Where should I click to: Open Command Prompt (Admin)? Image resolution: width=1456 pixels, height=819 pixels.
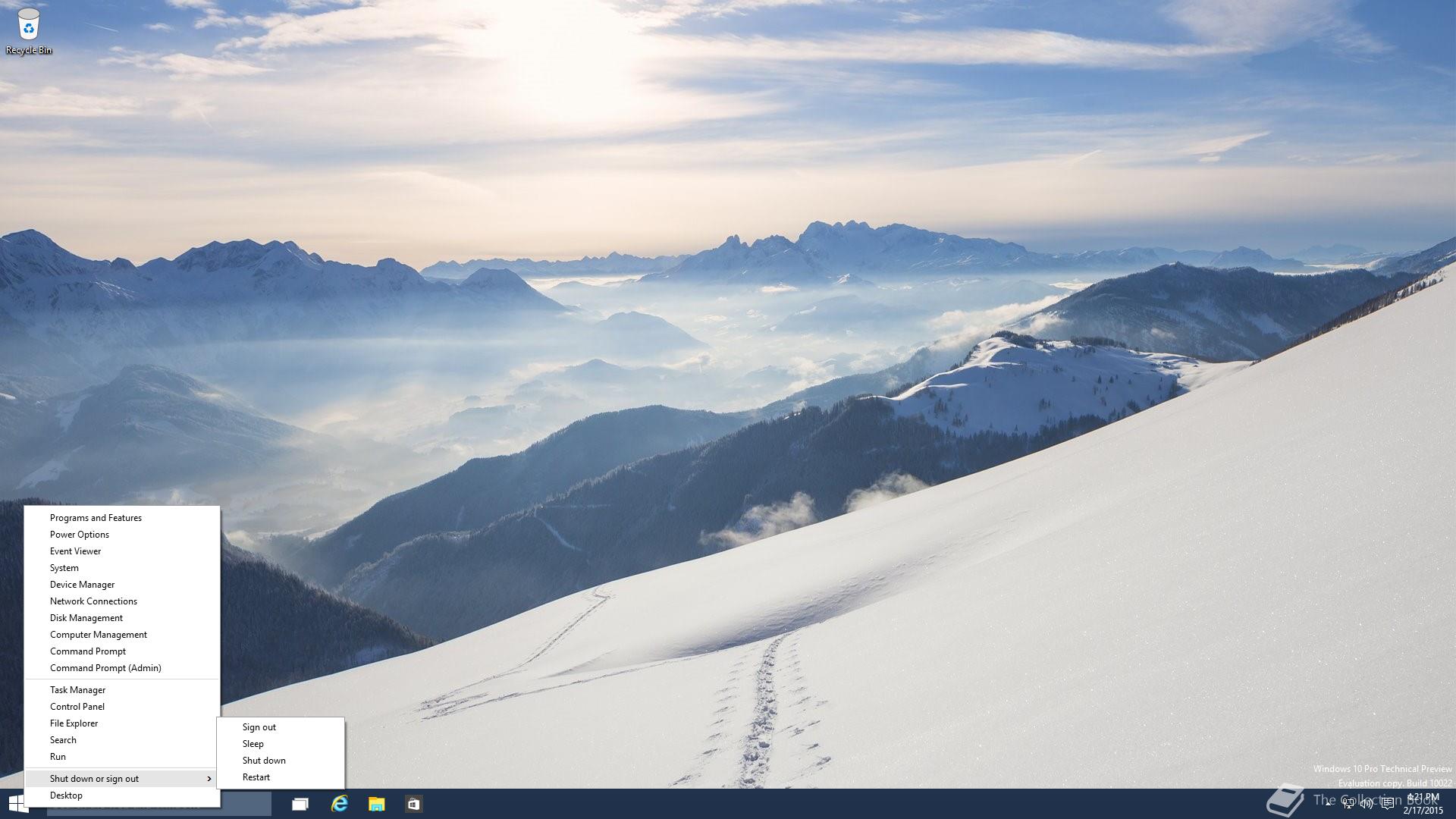point(122,668)
